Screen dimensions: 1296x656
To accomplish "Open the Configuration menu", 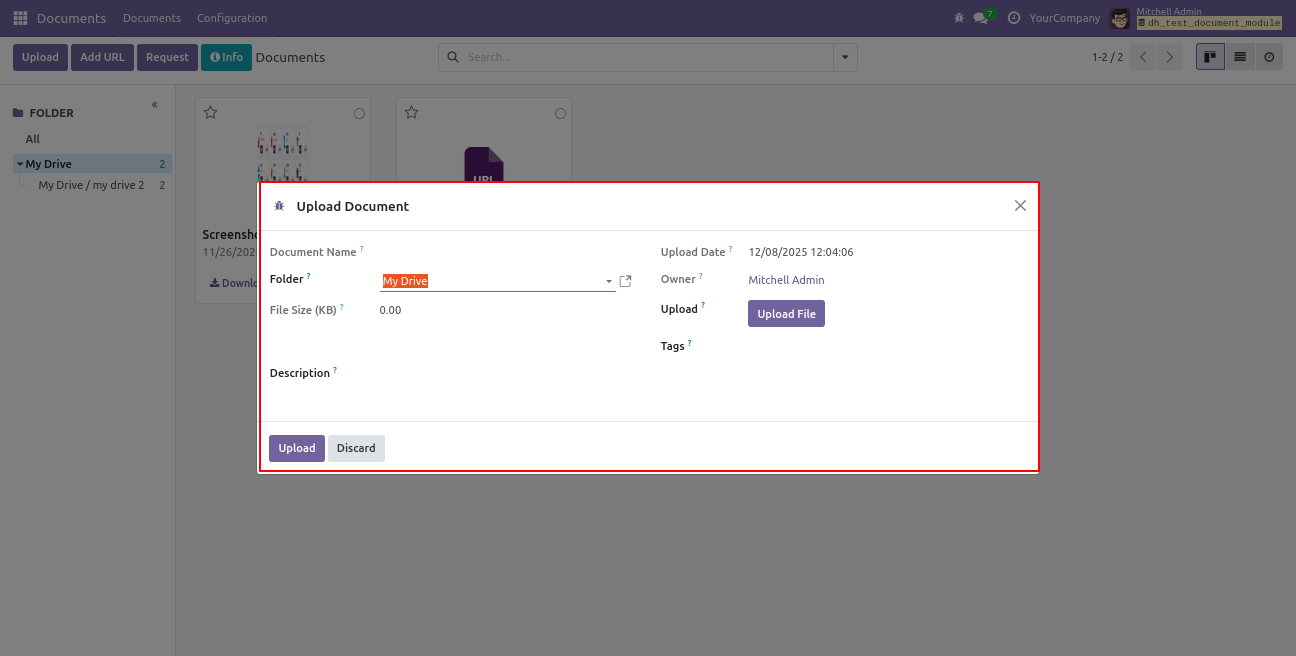I will tap(232, 18).
